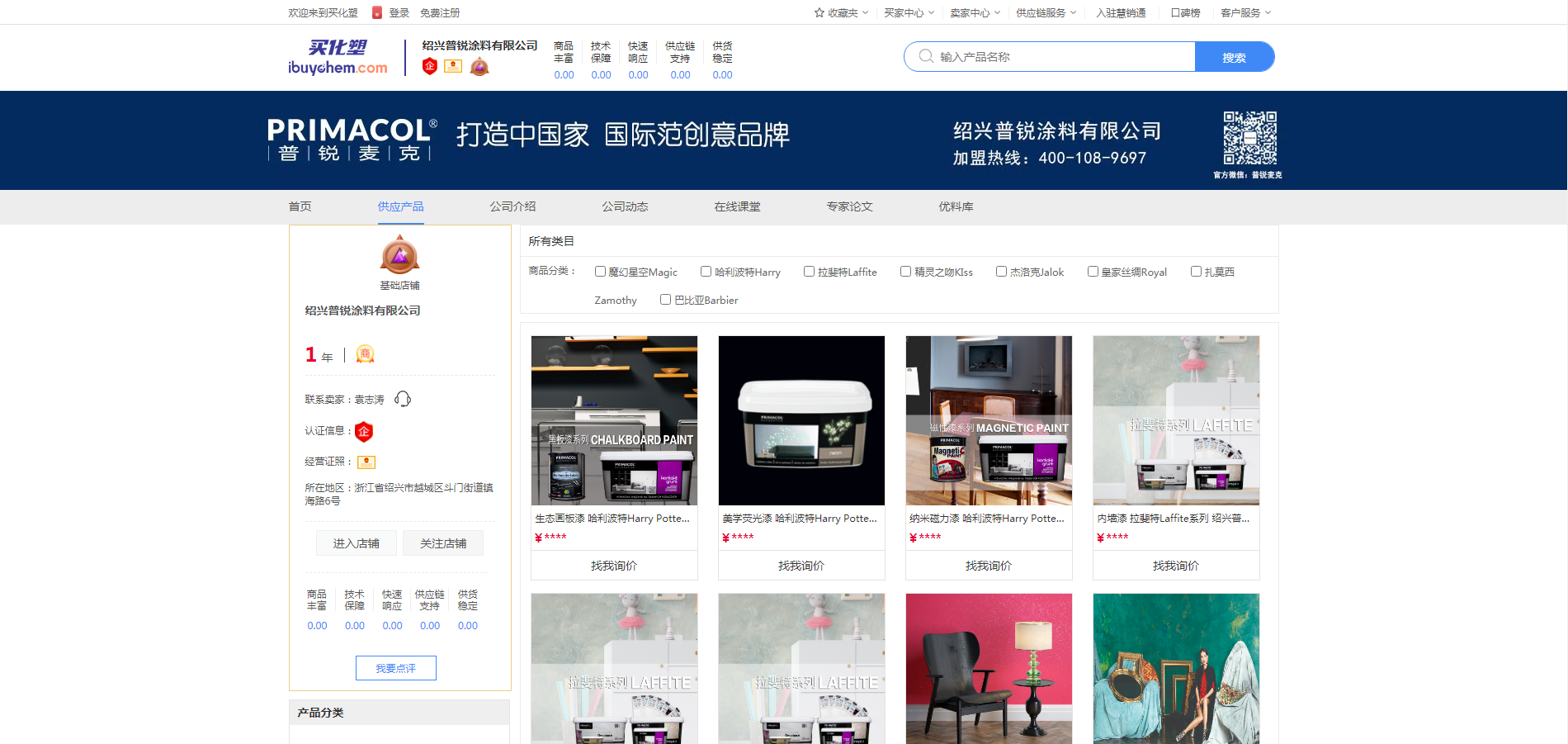The width and height of the screenshot is (1568, 744).
Task: Open the 专家论文 tab
Action: (849, 206)
